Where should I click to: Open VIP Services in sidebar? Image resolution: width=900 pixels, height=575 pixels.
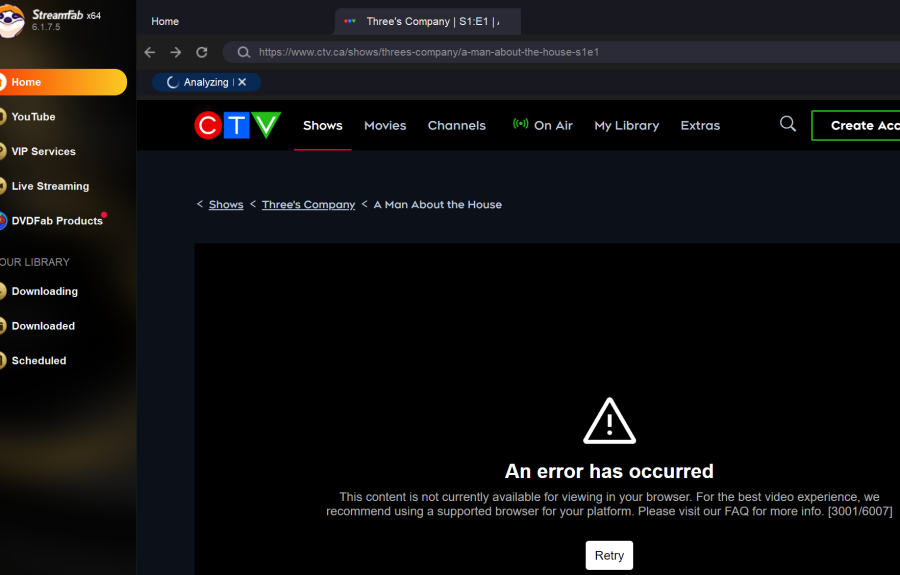(x=43, y=151)
